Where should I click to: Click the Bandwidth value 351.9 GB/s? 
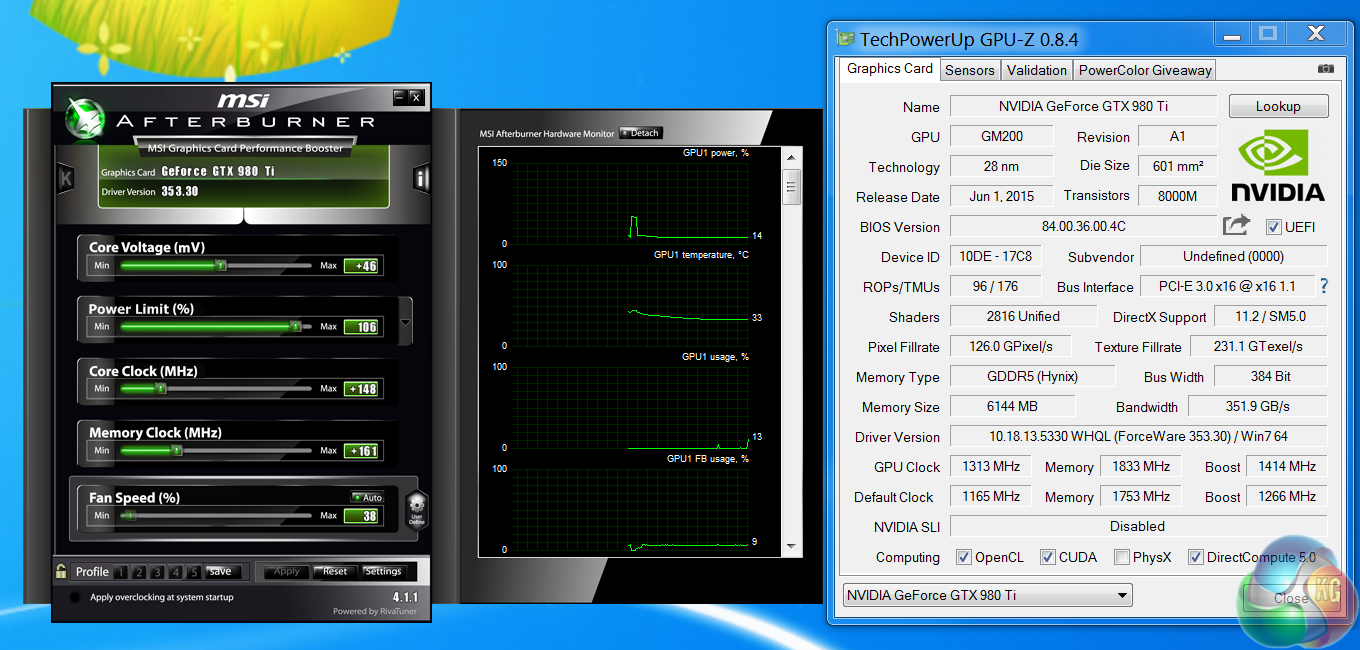1258,406
